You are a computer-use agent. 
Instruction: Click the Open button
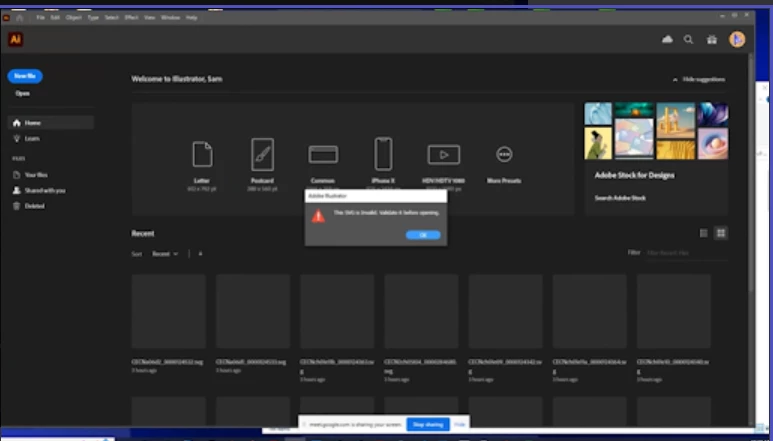(22, 94)
